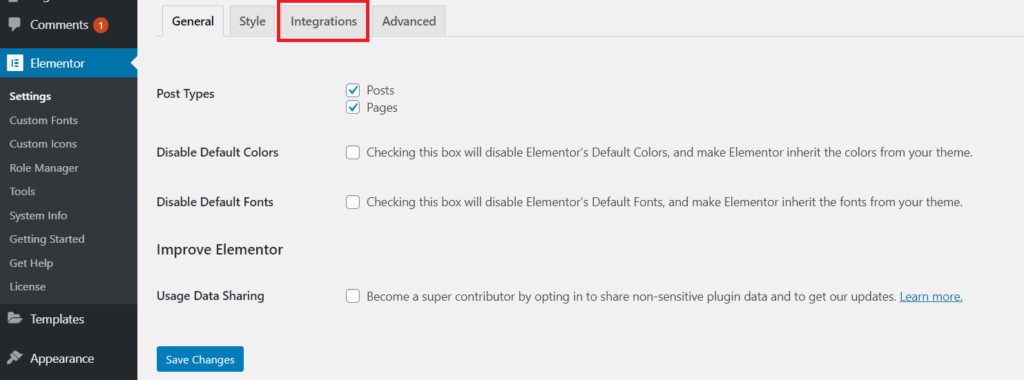Uncheck the Posts post type checkbox
The width and height of the screenshot is (1024, 380).
pos(353,90)
